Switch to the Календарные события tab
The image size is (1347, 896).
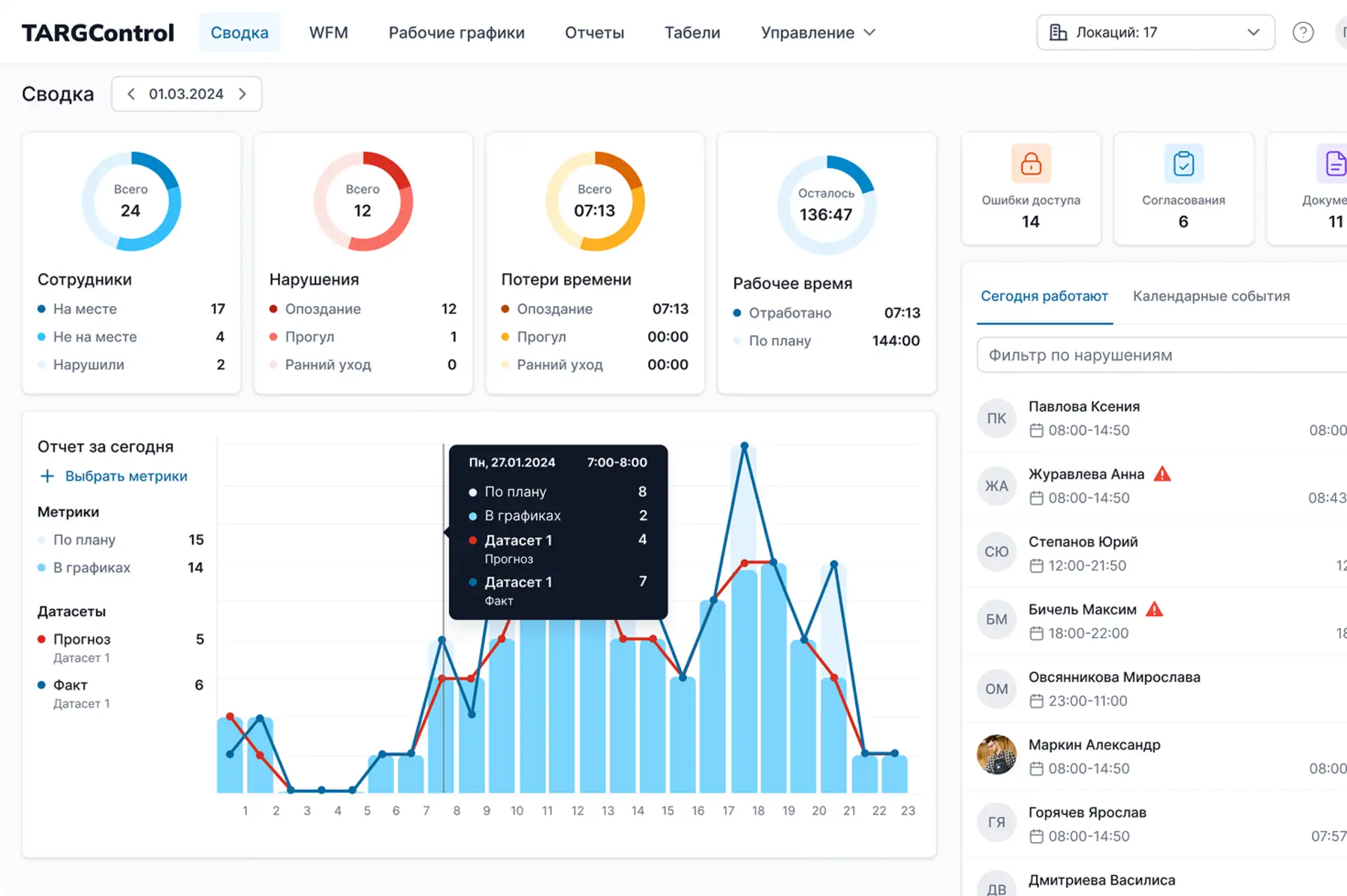[1211, 296]
